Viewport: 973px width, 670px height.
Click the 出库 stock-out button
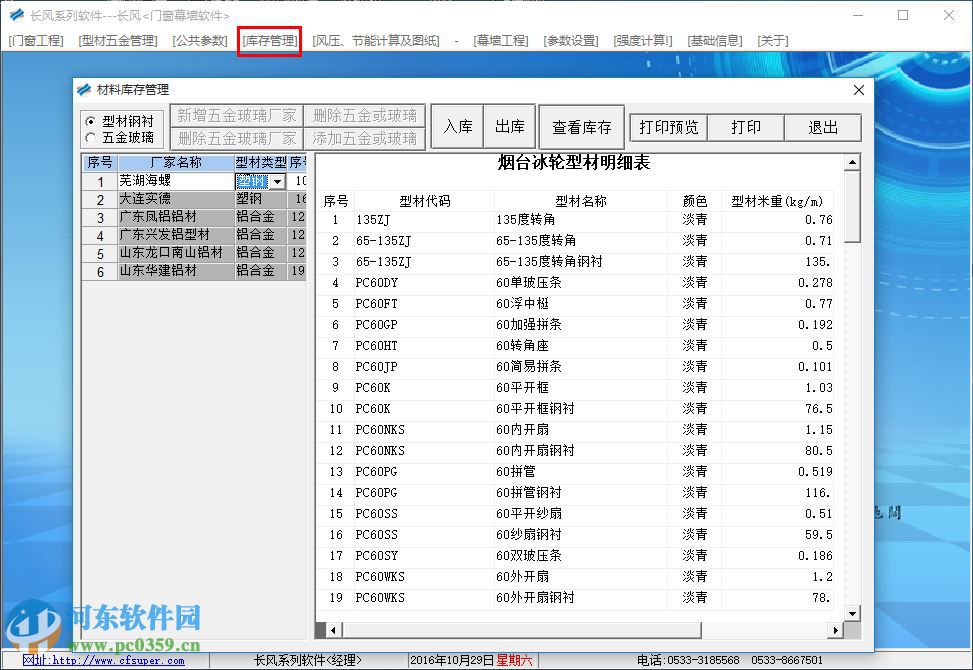pos(509,126)
